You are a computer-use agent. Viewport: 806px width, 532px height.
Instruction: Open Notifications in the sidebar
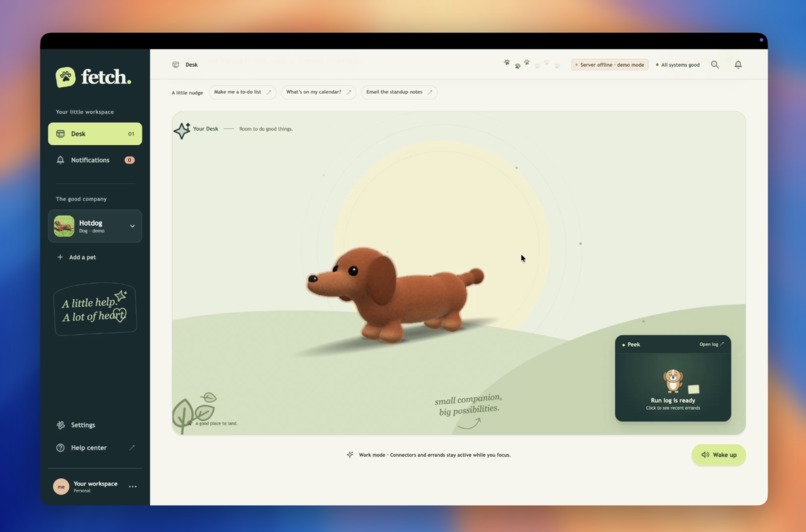(x=95, y=160)
